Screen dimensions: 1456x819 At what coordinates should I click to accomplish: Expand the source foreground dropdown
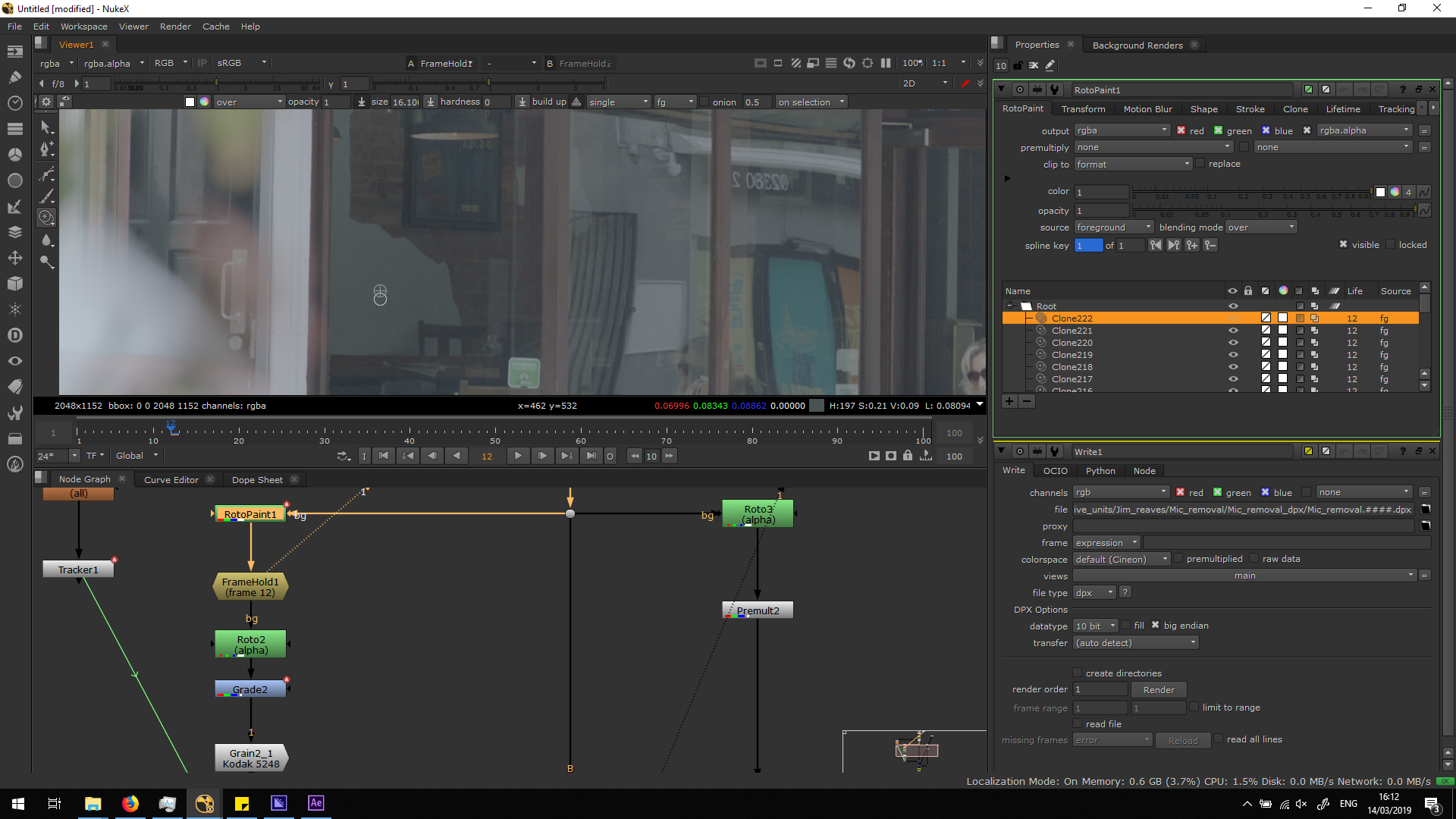click(x=1113, y=227)
